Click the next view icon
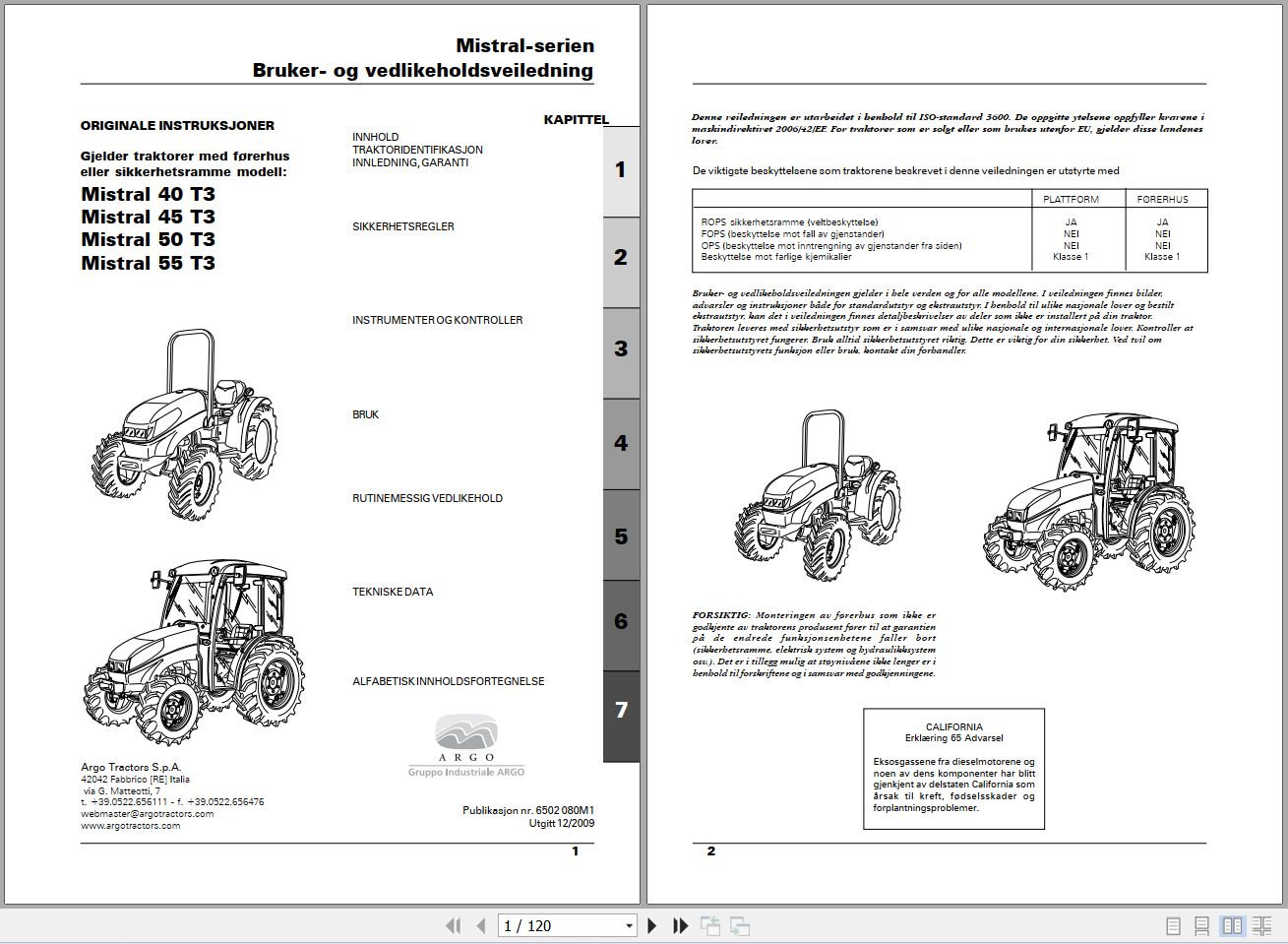The image size is (1288, 944). point(740,925)
